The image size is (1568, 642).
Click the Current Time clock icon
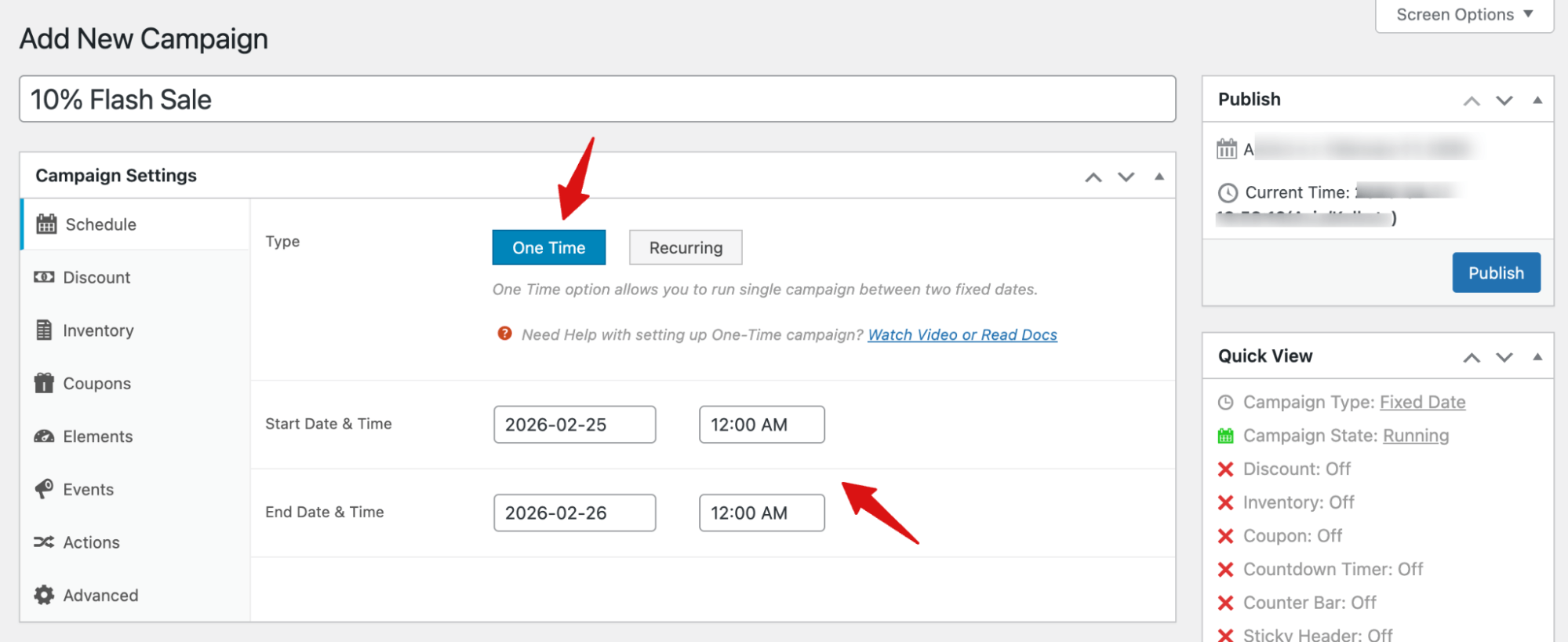[x=1228, y=192]
